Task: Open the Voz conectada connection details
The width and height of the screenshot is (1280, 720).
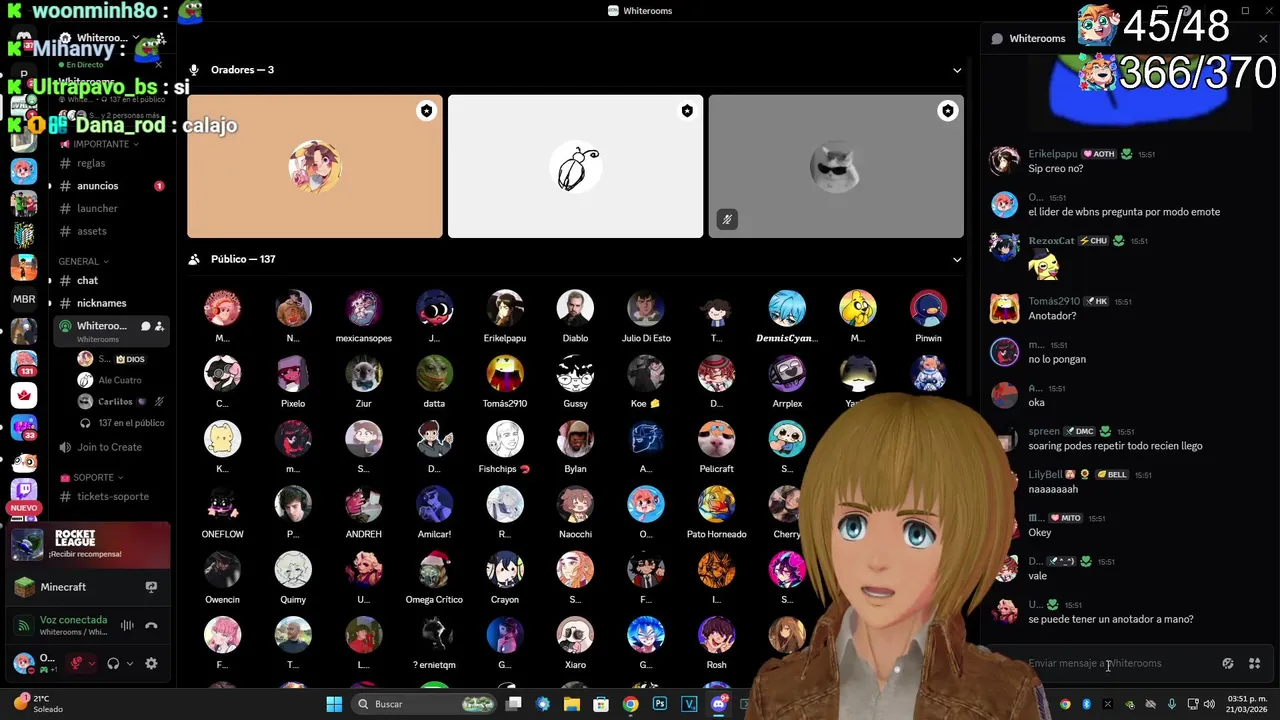Action: (x=73, y=620)
